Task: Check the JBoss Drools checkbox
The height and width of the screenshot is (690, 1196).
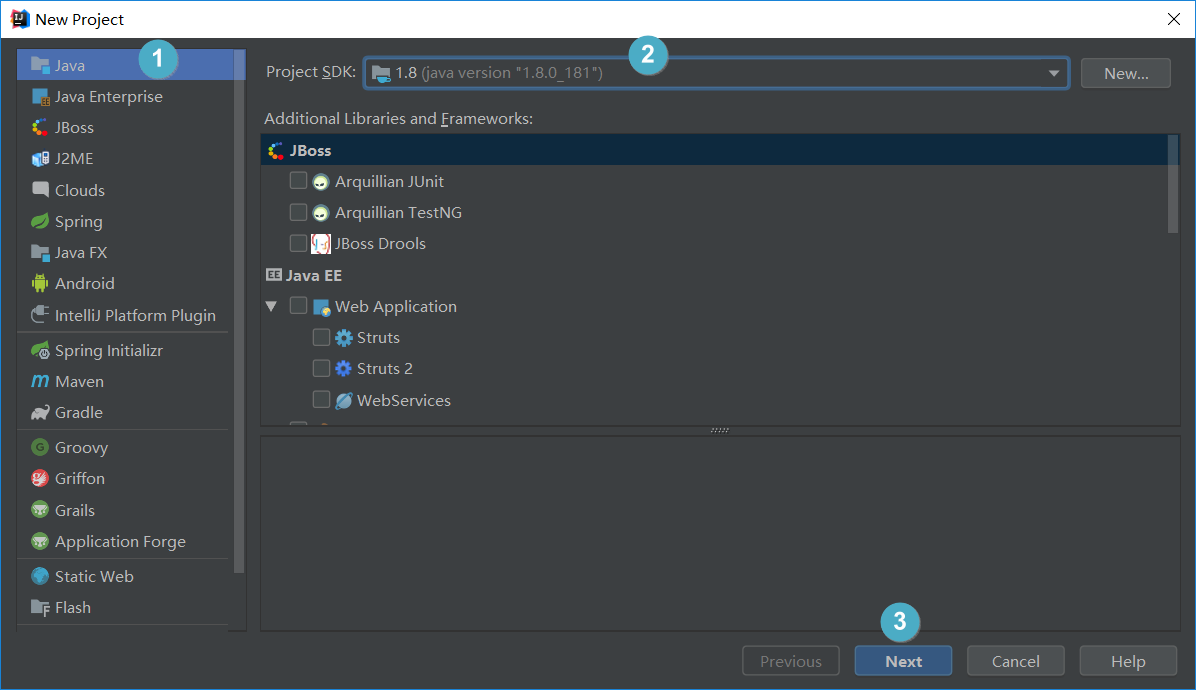Action: coord(298,243)
